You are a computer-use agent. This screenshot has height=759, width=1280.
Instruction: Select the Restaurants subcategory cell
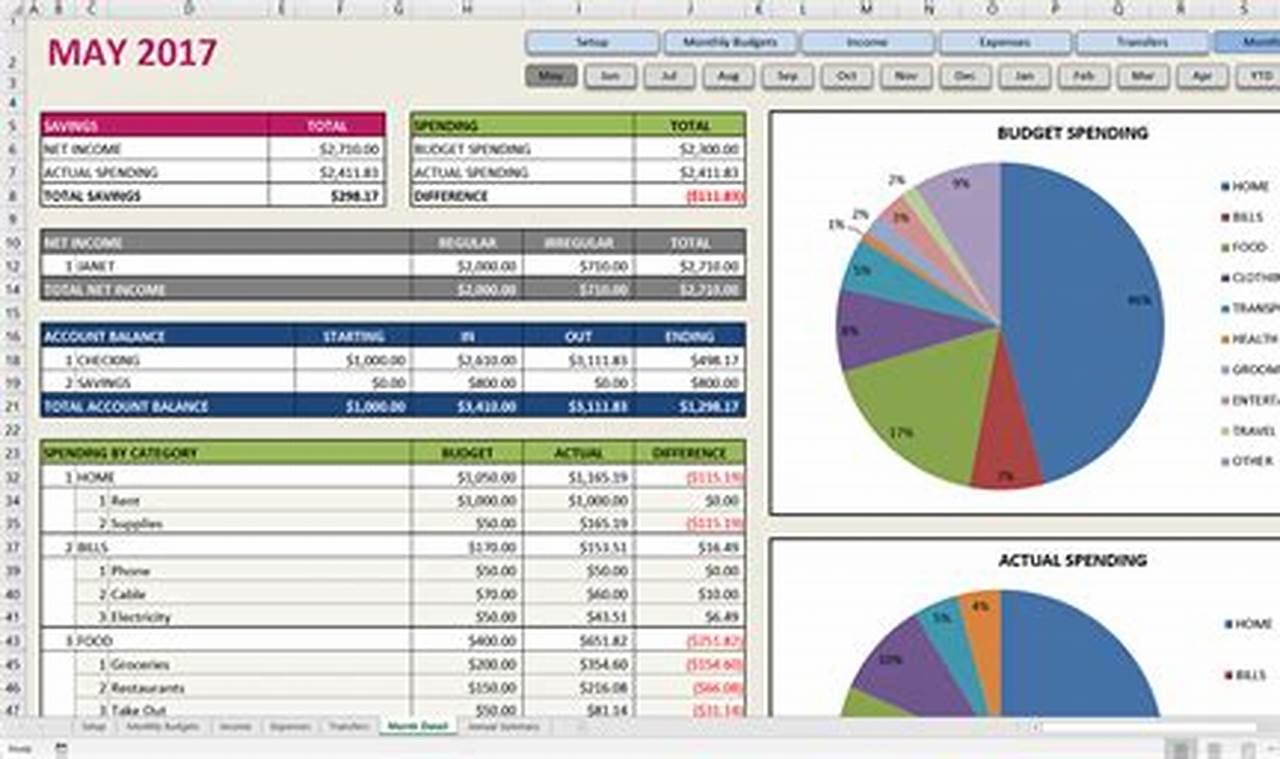click(260, 688)
